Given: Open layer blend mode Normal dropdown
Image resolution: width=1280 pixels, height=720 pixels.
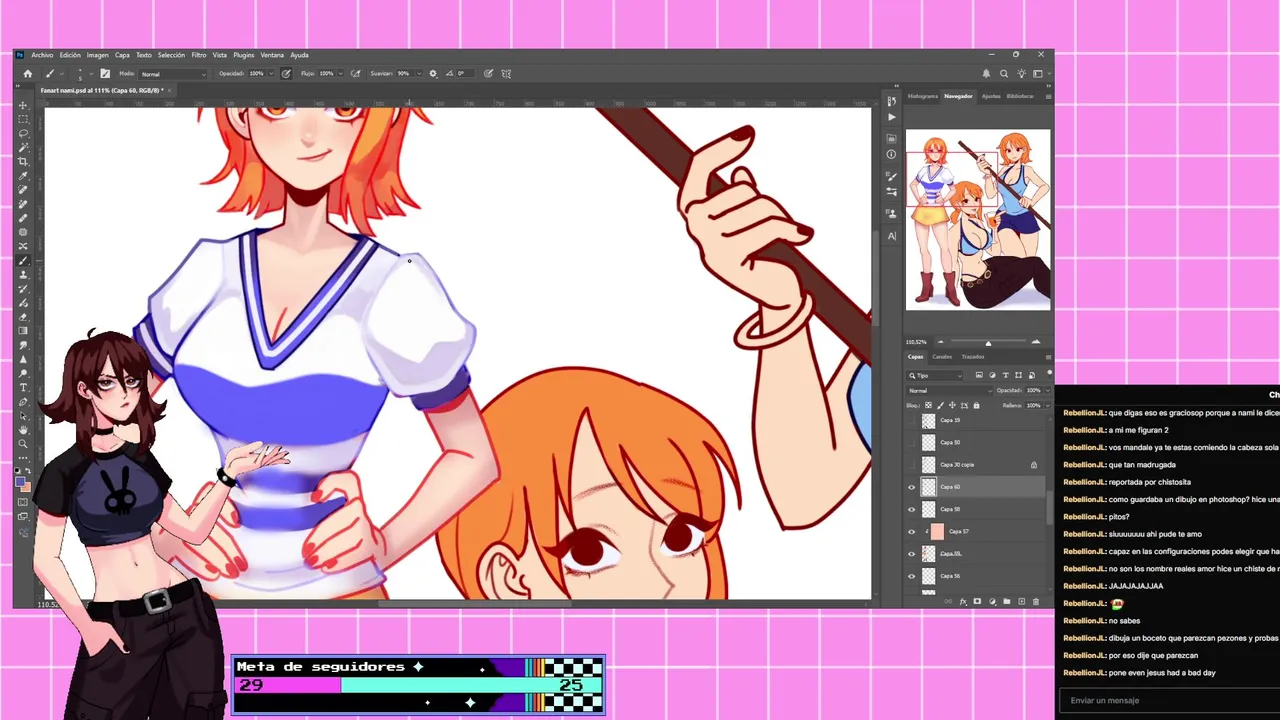Looking at the screenshot, I should point(949,390).
